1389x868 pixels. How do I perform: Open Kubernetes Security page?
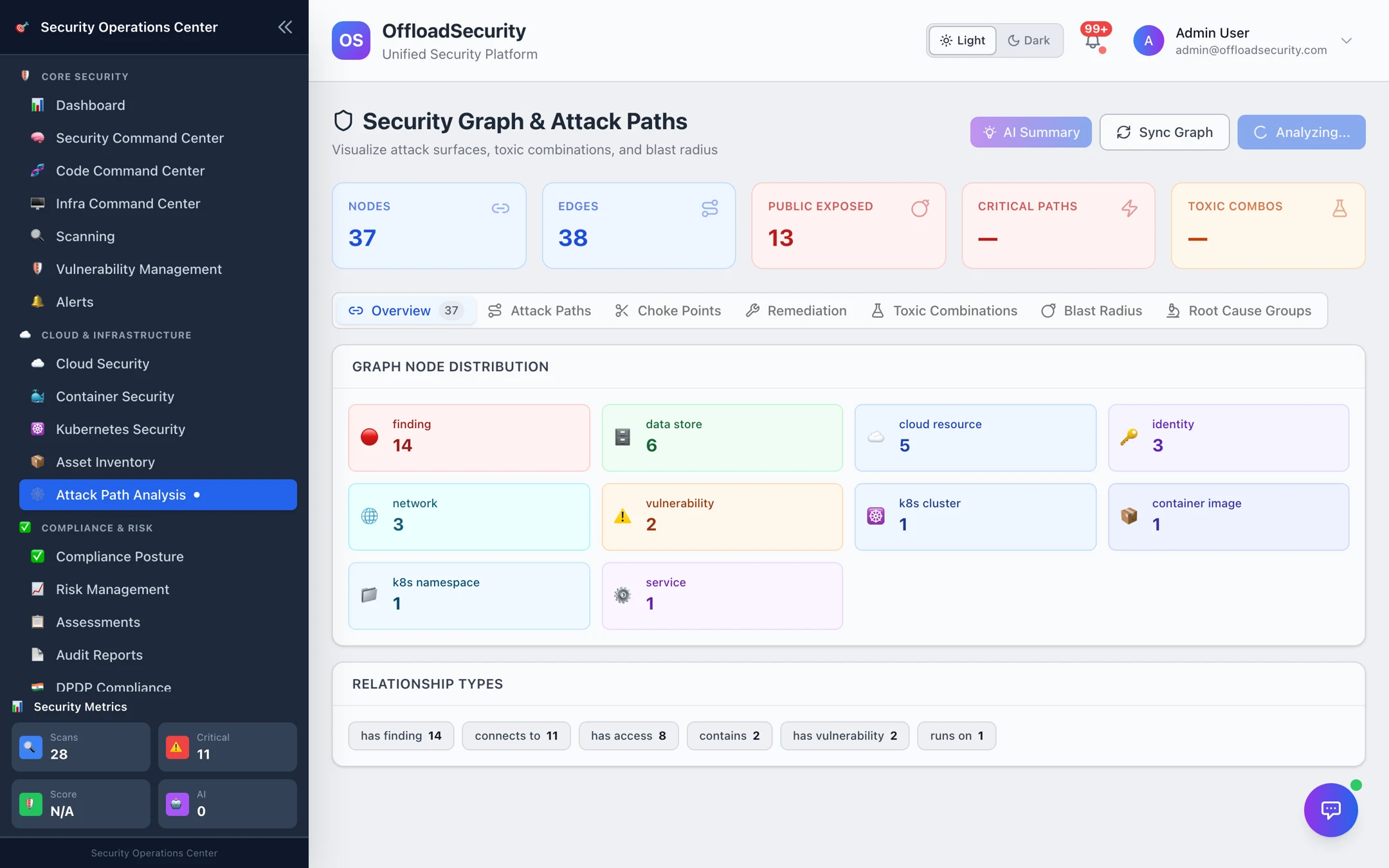click(x=158, y=429)
